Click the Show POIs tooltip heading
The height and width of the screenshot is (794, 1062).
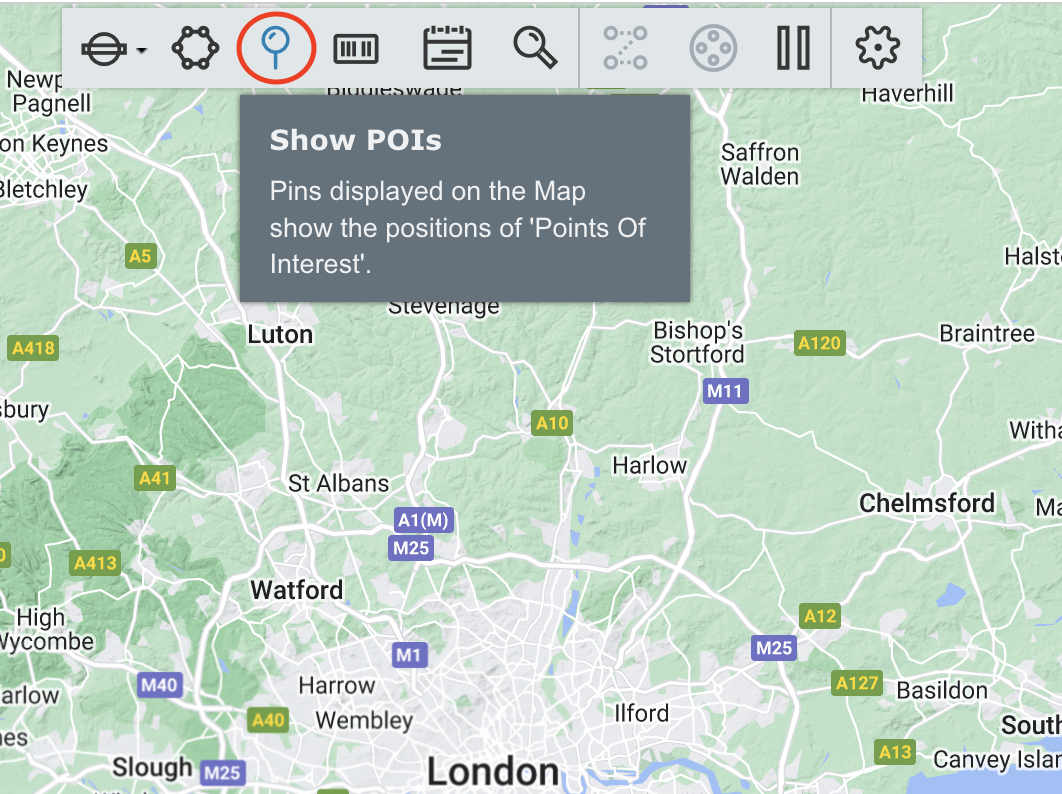[x=355, y=141]
